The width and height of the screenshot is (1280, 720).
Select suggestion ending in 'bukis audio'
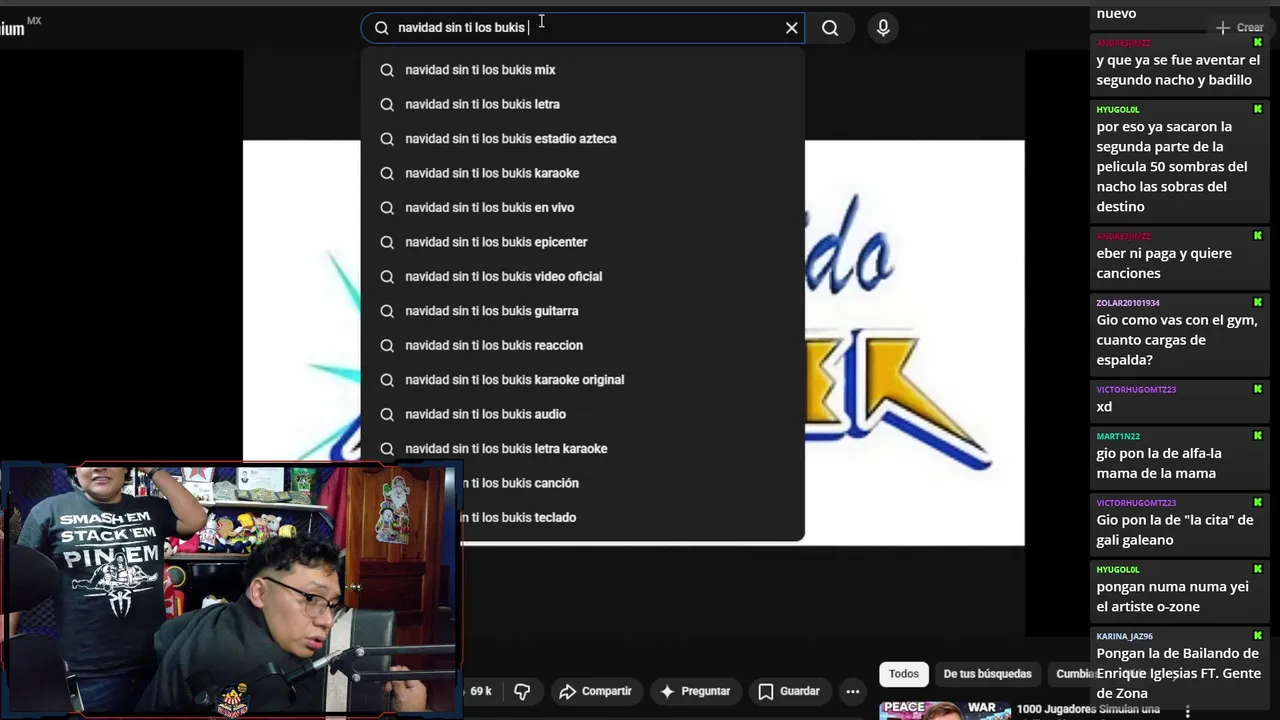(x=583, y=414)
